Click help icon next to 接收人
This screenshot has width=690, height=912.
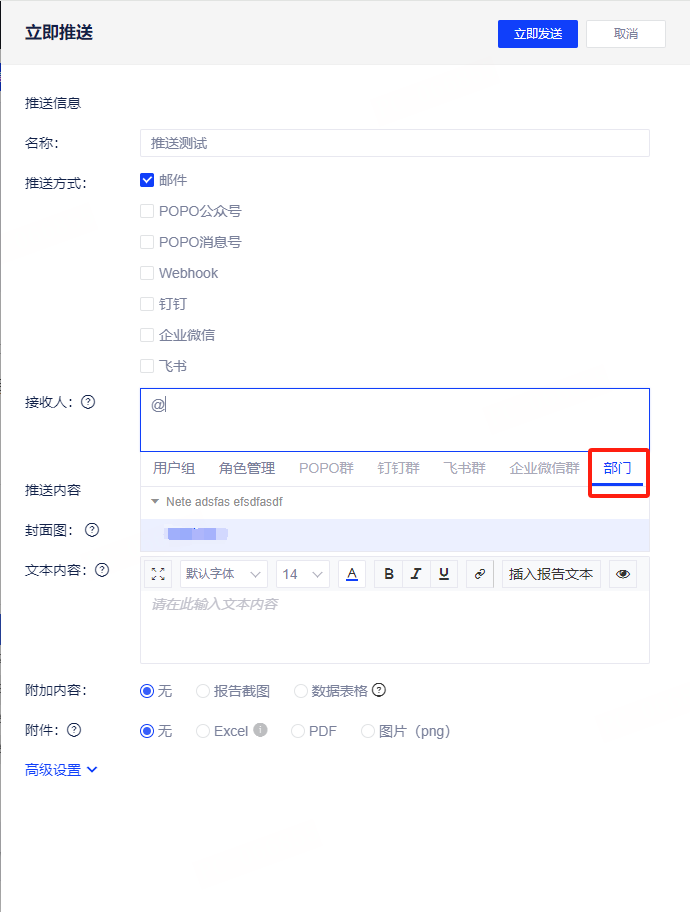click(88, 402)
